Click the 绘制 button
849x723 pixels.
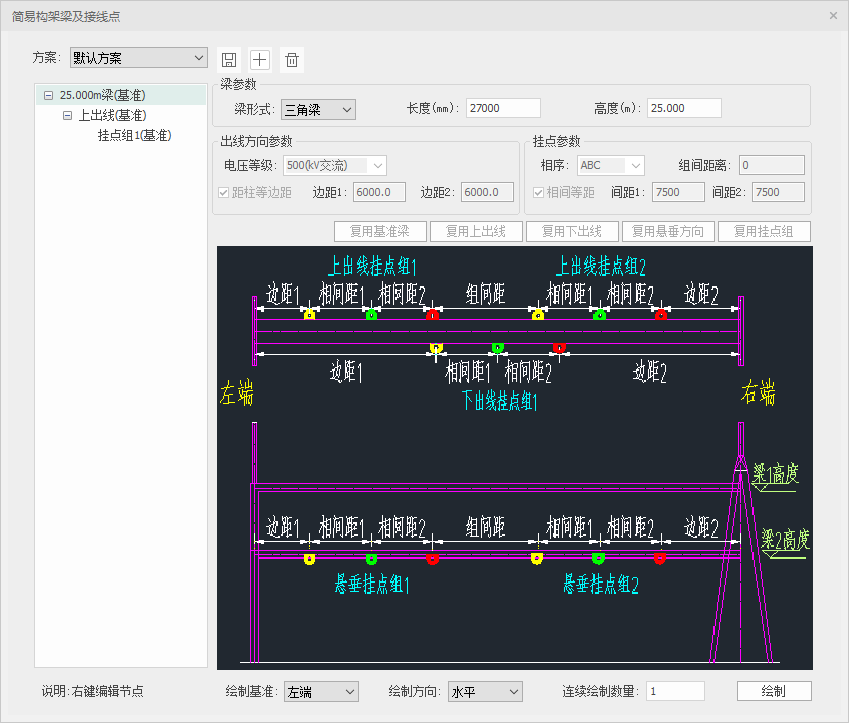click(x=773, y=691)
